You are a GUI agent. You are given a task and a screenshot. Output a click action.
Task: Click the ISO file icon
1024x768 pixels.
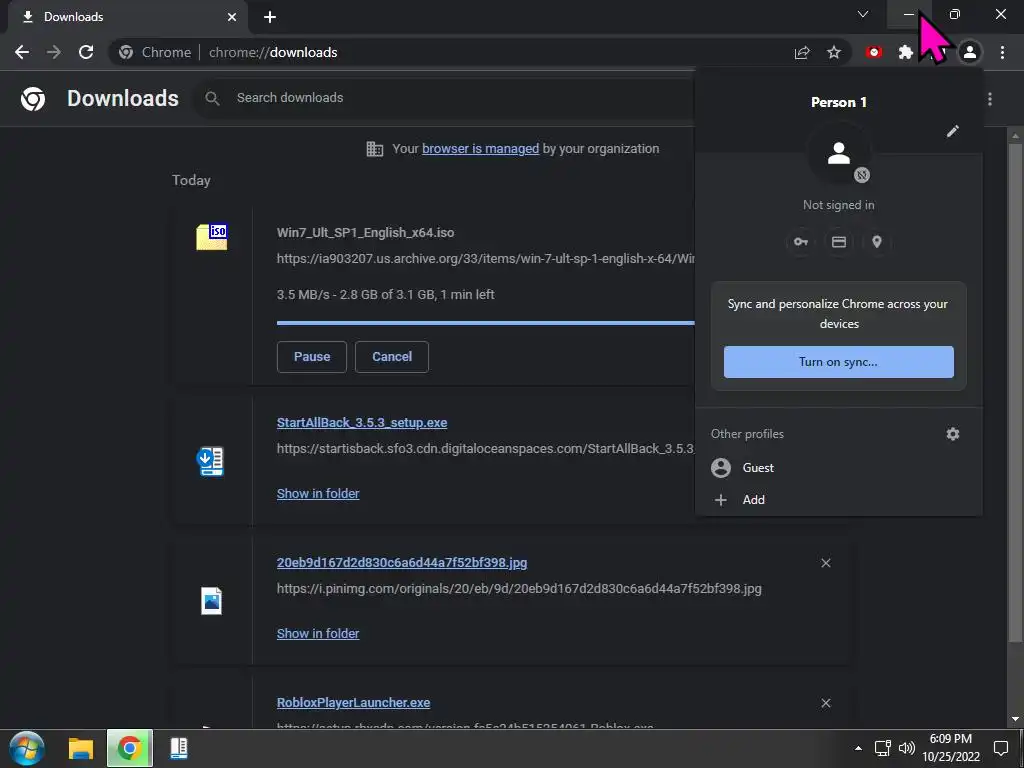click(x=212, y=236)
